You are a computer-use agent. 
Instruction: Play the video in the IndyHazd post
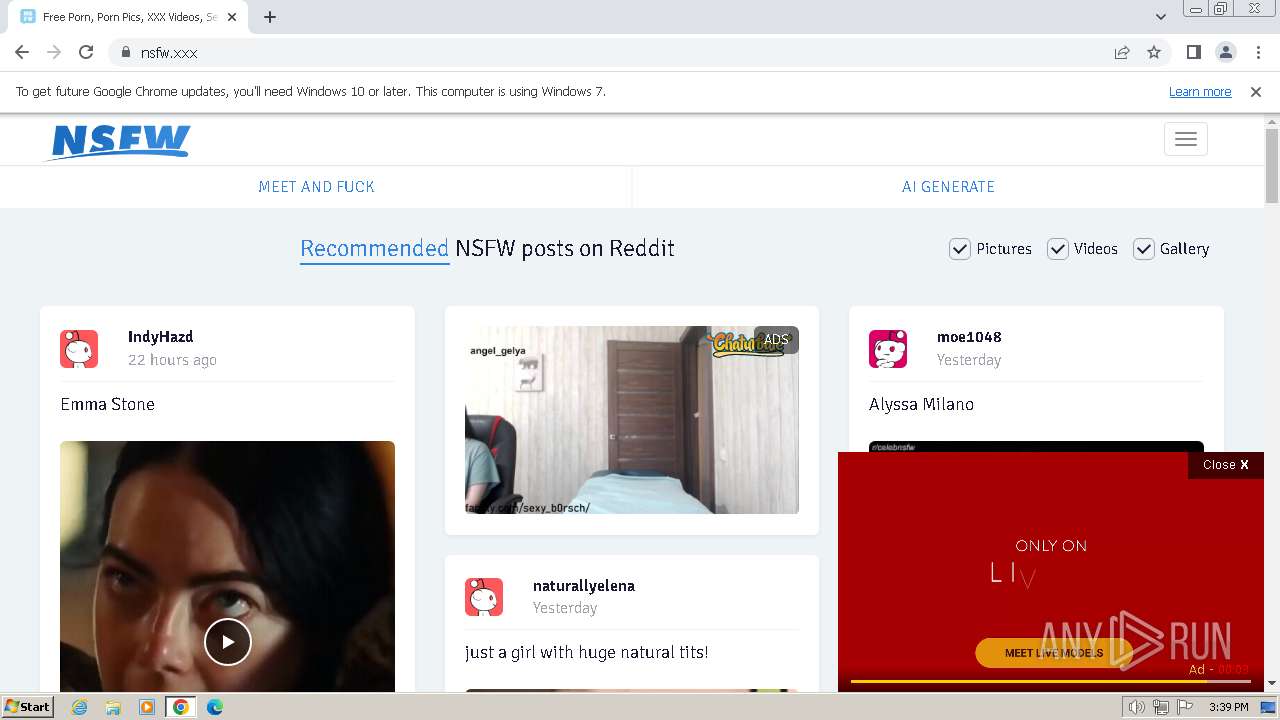click(228, 642)
